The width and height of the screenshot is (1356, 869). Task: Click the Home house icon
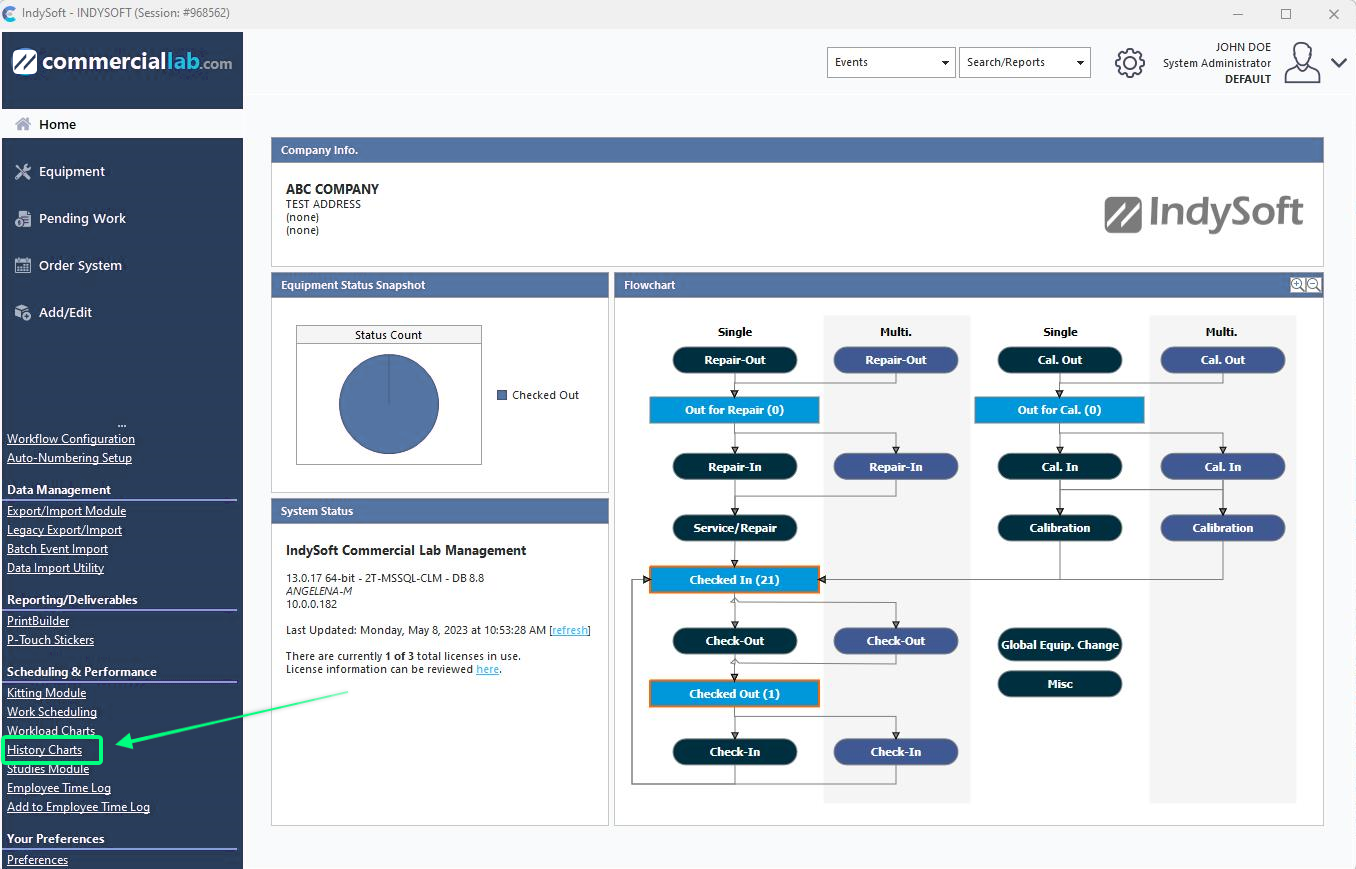point(23,124)
